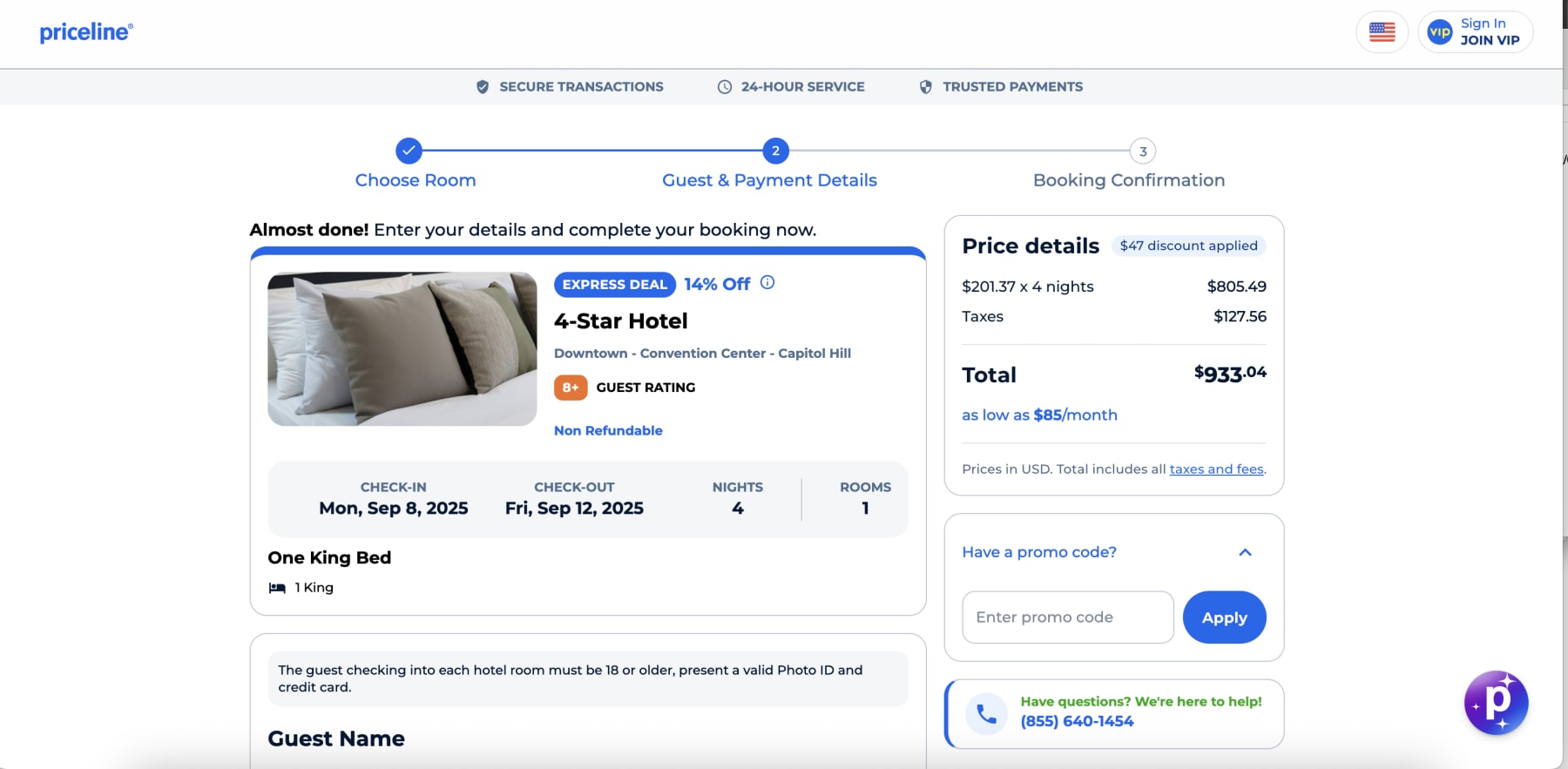Click the Booking Confirmation step 3 circle
Viewport: 1568px width, 769px height.
[1143, 151]
